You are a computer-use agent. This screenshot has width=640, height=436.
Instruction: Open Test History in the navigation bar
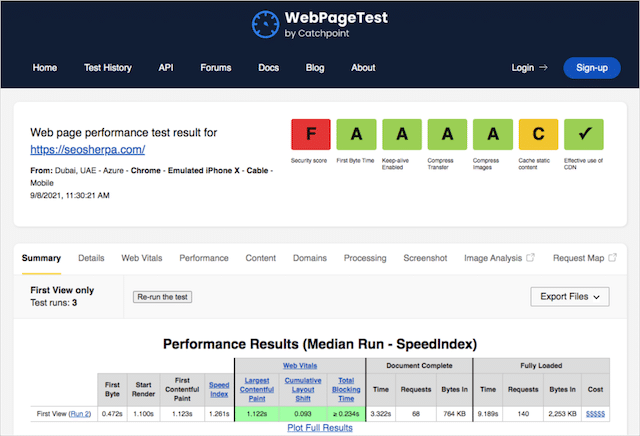(x=108, y=68)
